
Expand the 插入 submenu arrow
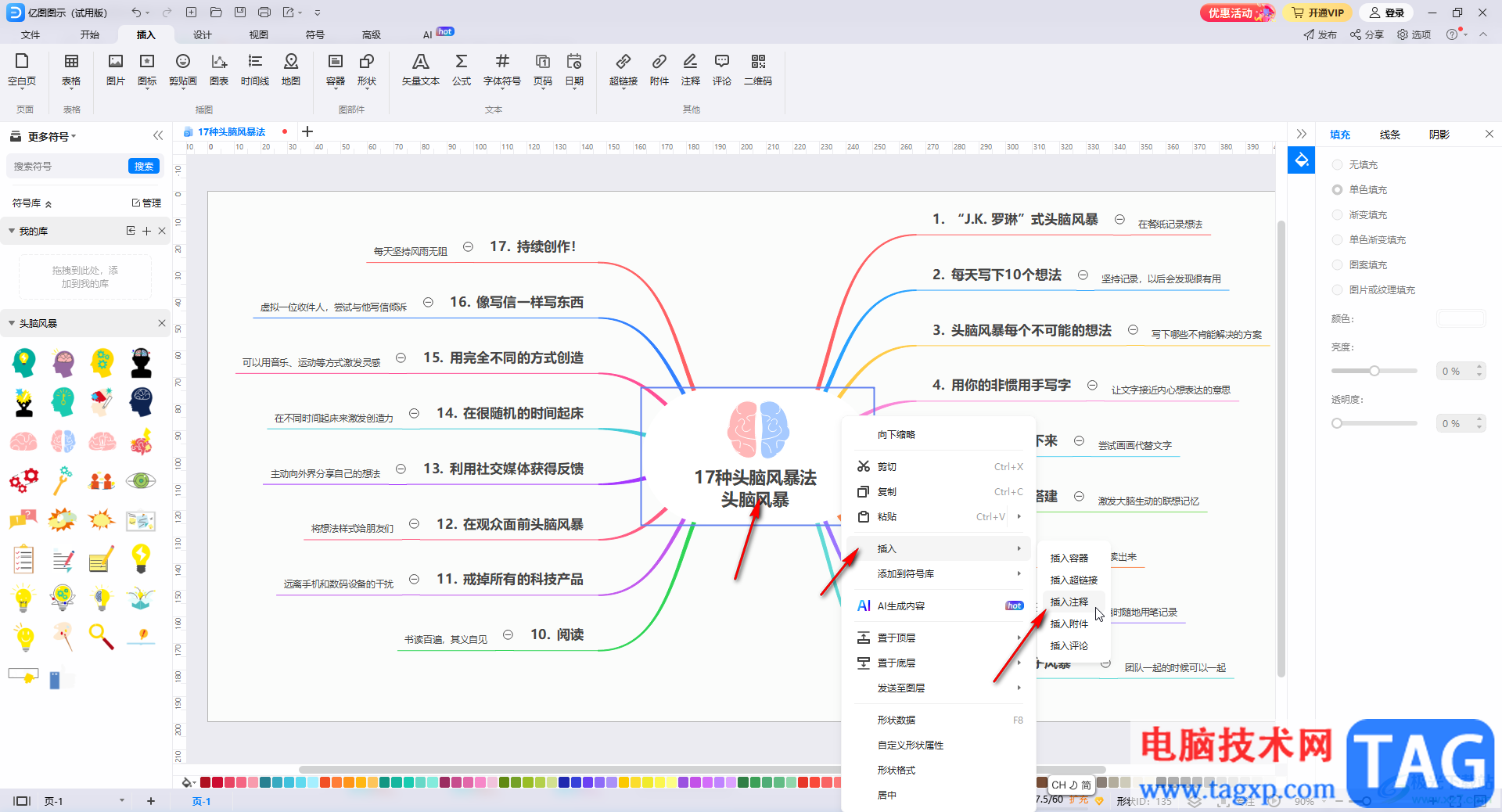click(1019, 548)
